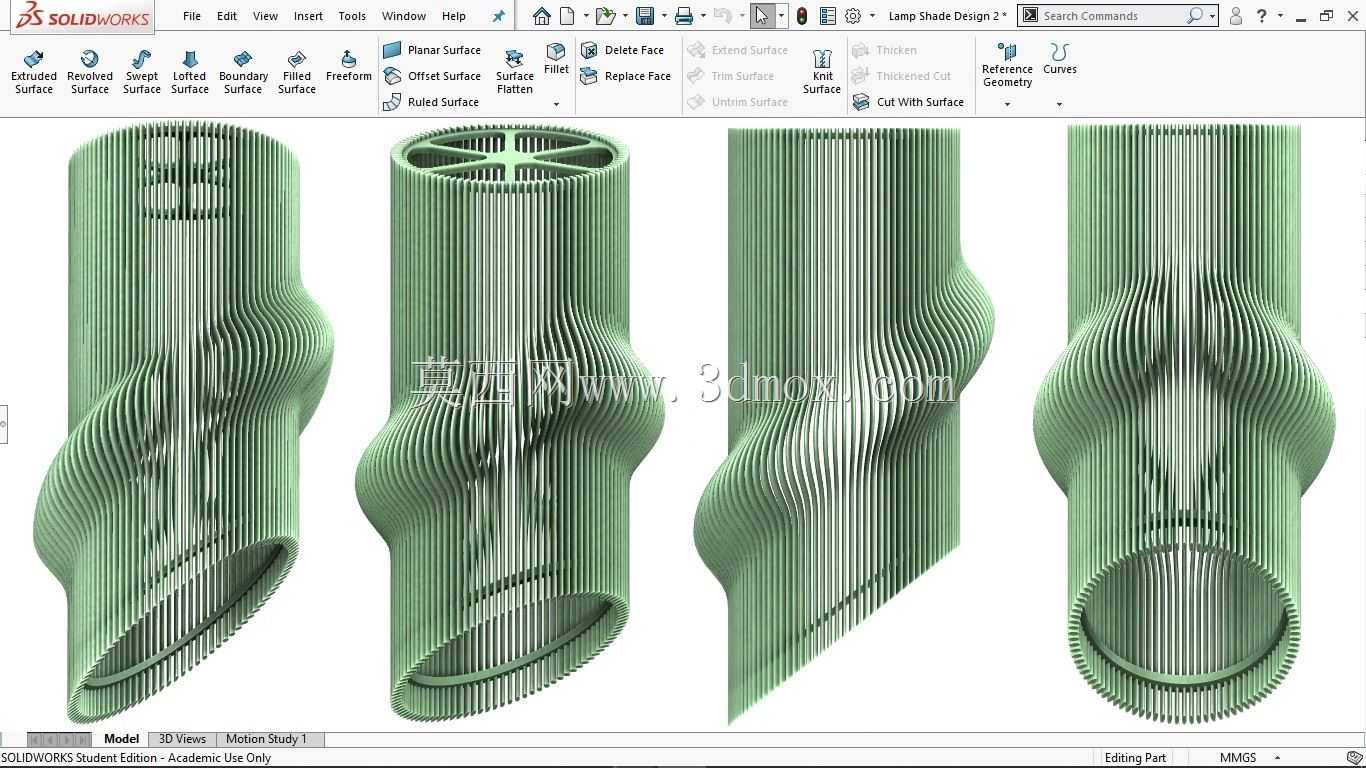This screenshot has width=1366, height=768.
Task: Open the user login icon
Action: 1236,16
